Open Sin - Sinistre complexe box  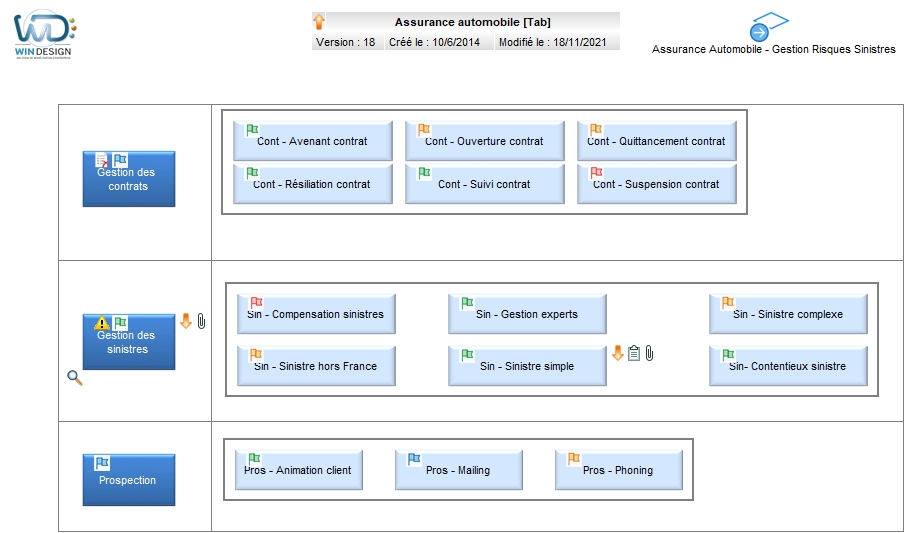788,314
